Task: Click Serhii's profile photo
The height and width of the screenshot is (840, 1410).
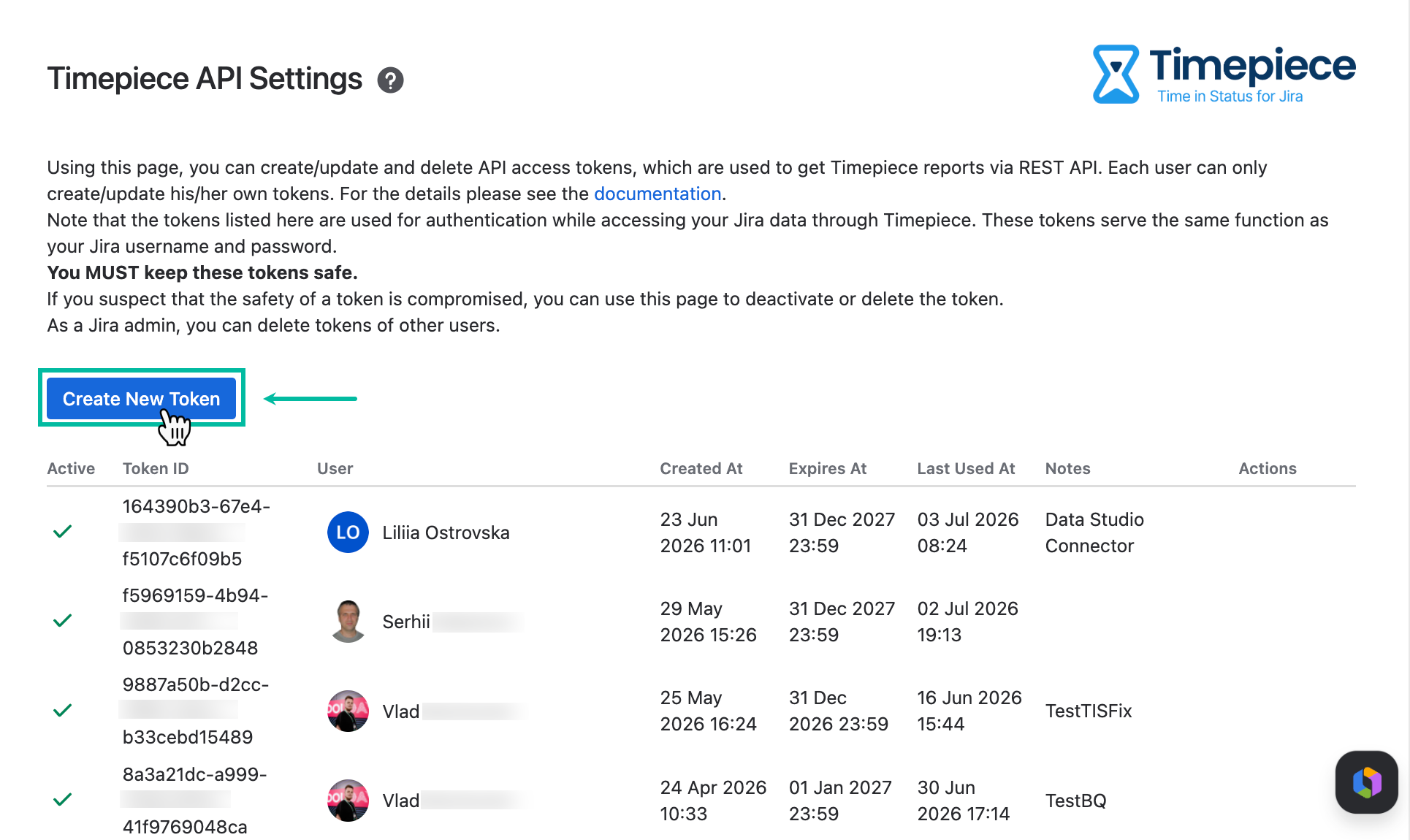Action: click(348, 622)
